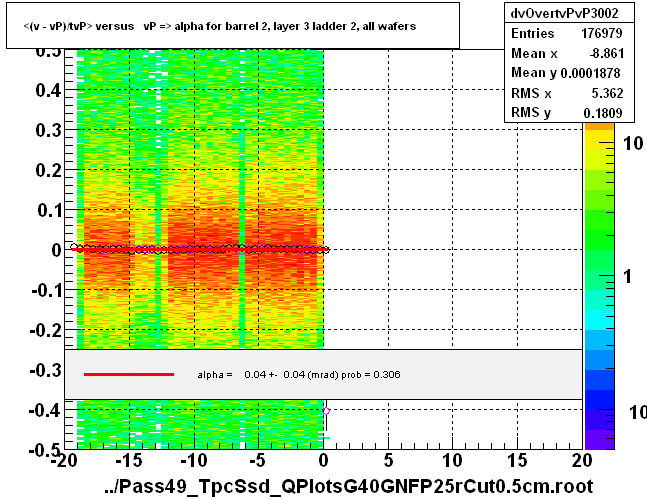Screen dimensions: 647x499
Task: Click the y-axis label -0.3
Action: (x=46, y=371)
